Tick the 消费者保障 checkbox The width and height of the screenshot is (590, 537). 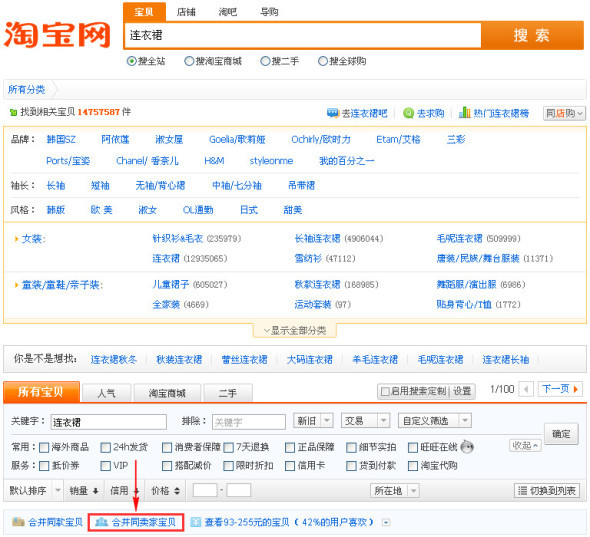[x=167, y=447]
